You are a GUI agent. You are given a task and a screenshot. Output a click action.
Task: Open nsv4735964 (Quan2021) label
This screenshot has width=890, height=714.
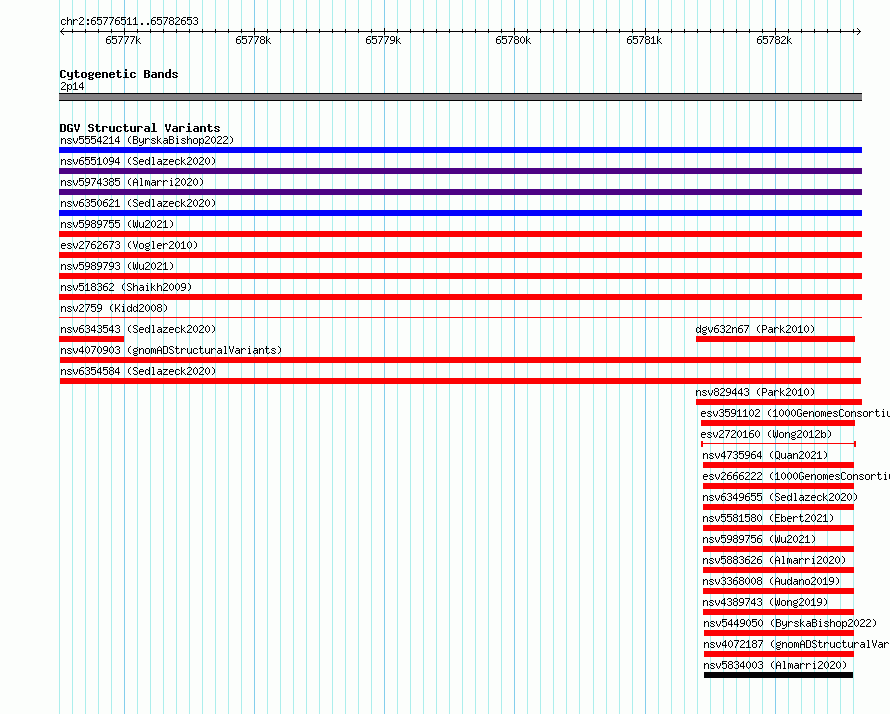point(765,455)
